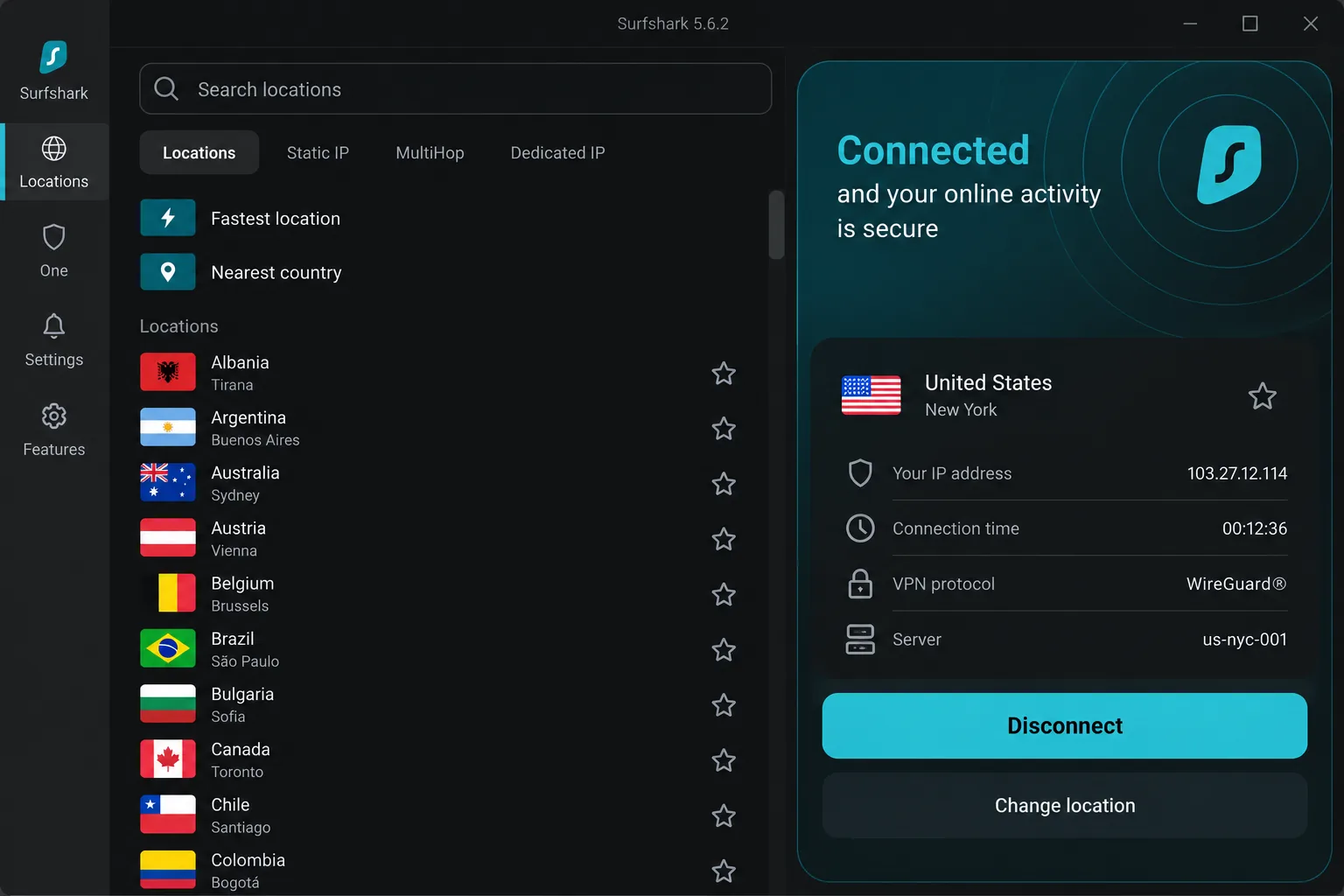Click the shield icon beside Your IP address

click(860, 473)
